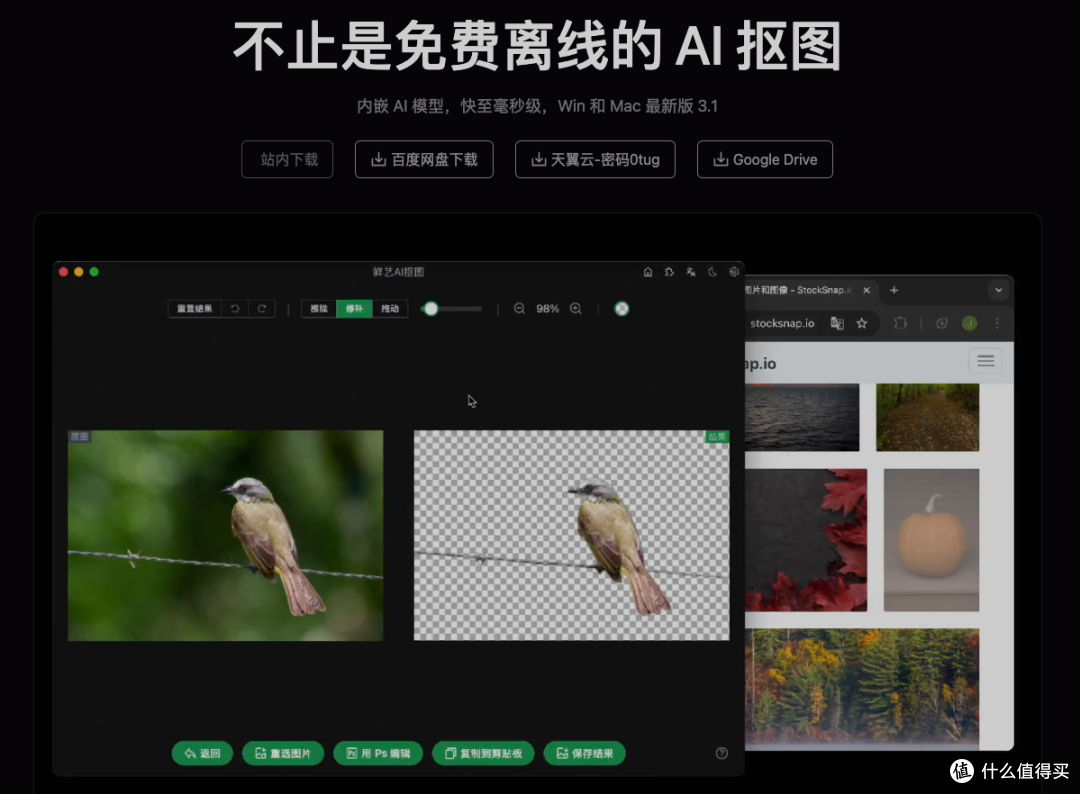Image resolution: width=1080 pixels, height=794 pixels.
Task: Open the StockSnap hamburger menu
Action: click(986, 361)
